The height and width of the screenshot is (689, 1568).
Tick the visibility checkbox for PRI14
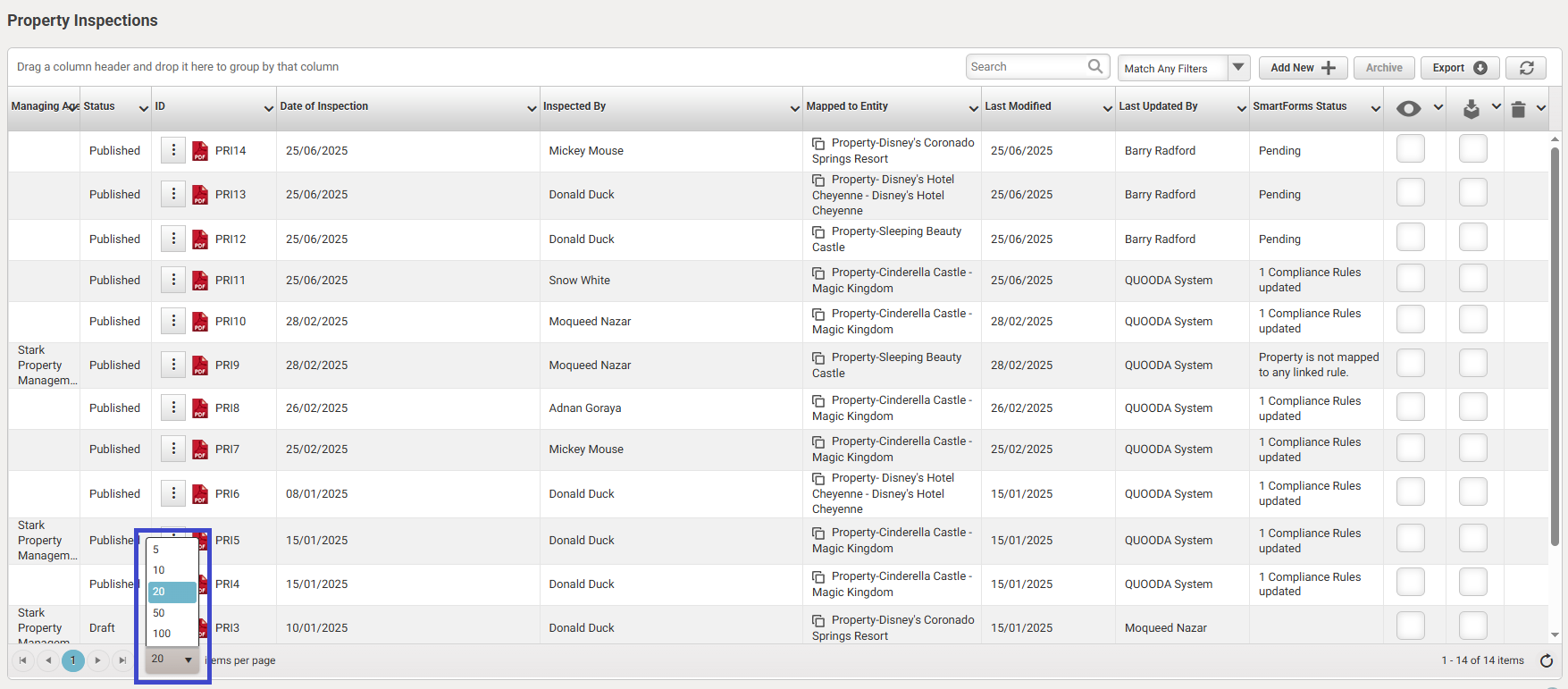(1411, 148)
